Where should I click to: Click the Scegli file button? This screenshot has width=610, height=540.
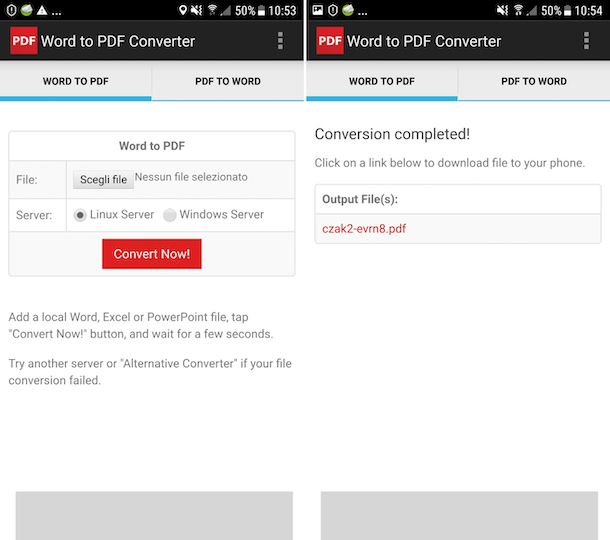(103, 179)
